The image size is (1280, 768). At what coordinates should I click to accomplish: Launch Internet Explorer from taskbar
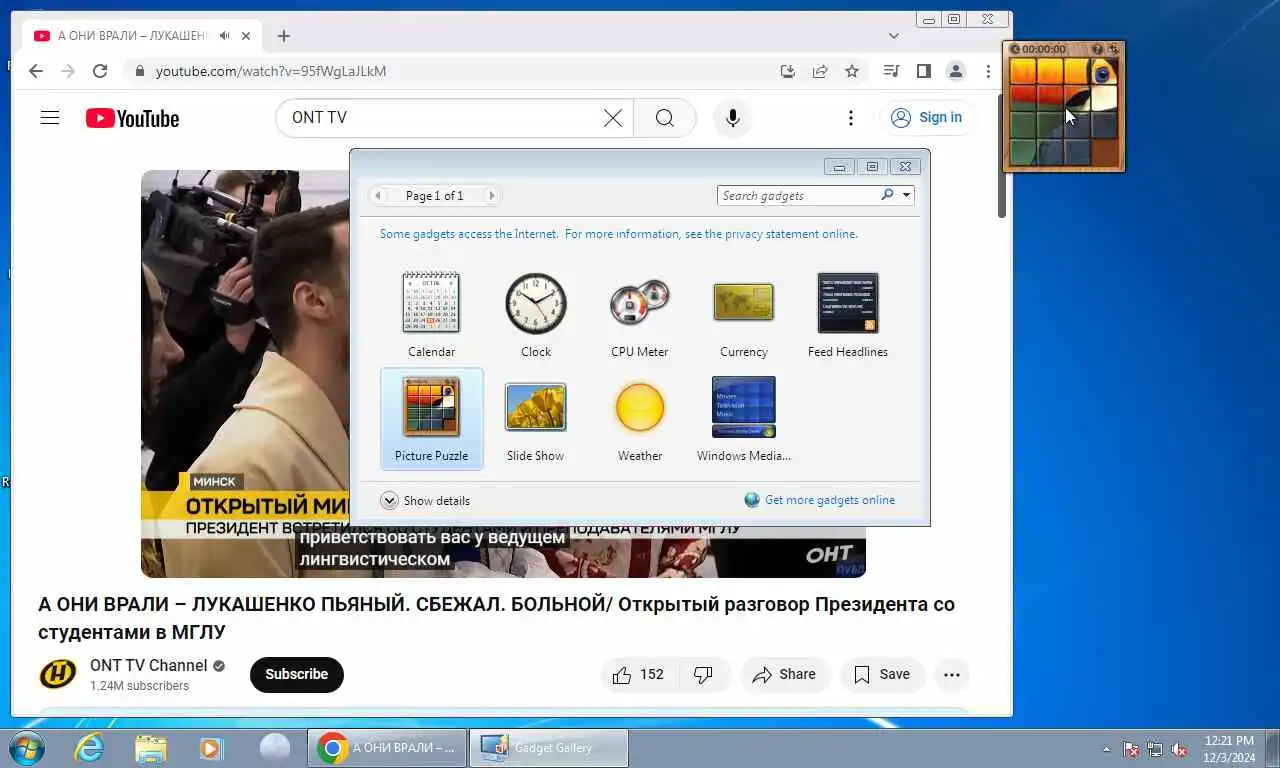coord(90,747)
